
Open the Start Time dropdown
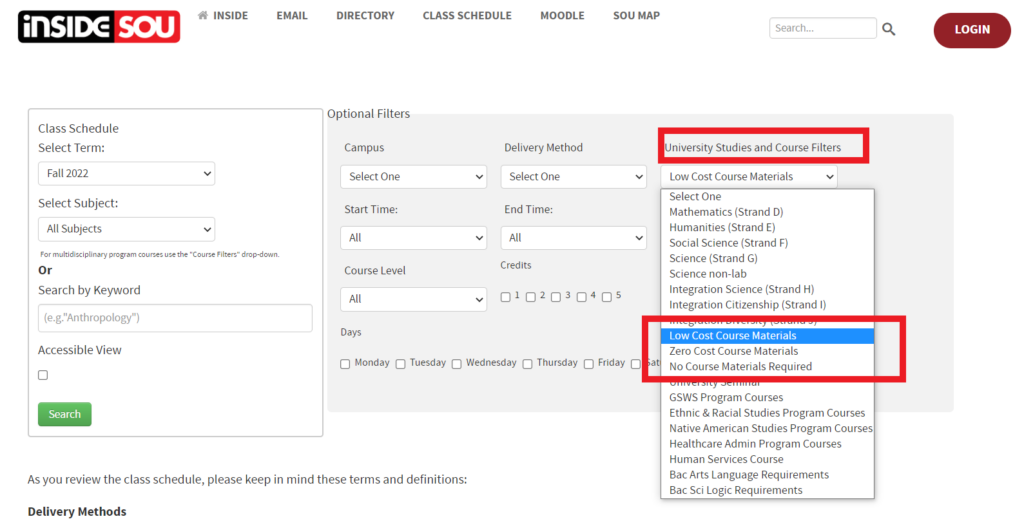pos(413,238)
